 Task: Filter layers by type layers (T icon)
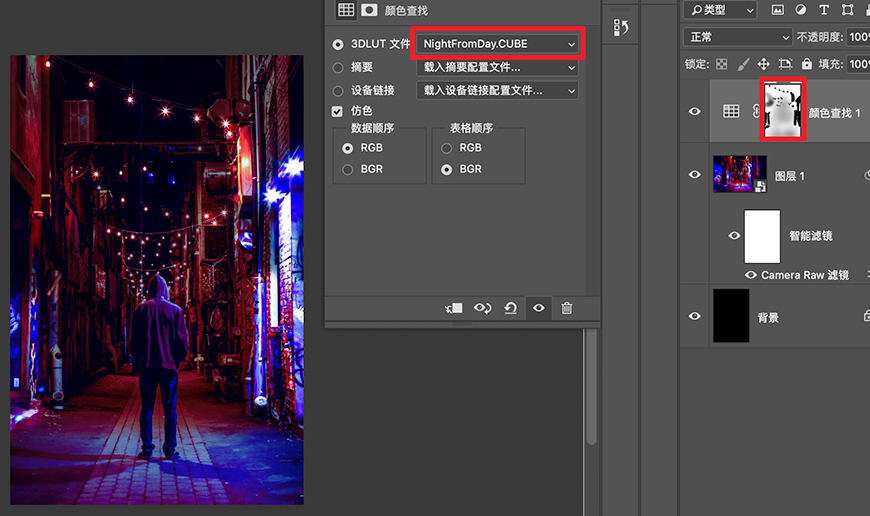(x=823, y=10)
